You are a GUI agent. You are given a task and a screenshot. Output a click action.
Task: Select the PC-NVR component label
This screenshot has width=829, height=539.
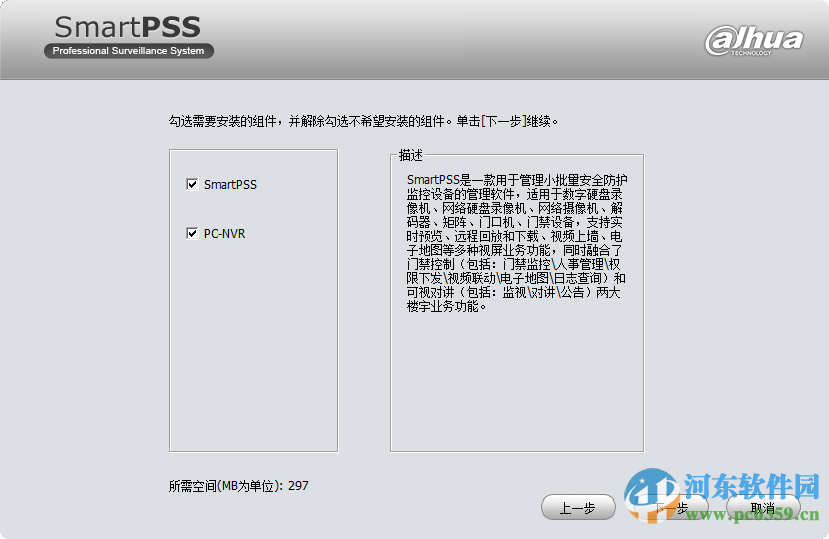click(224, 233)
